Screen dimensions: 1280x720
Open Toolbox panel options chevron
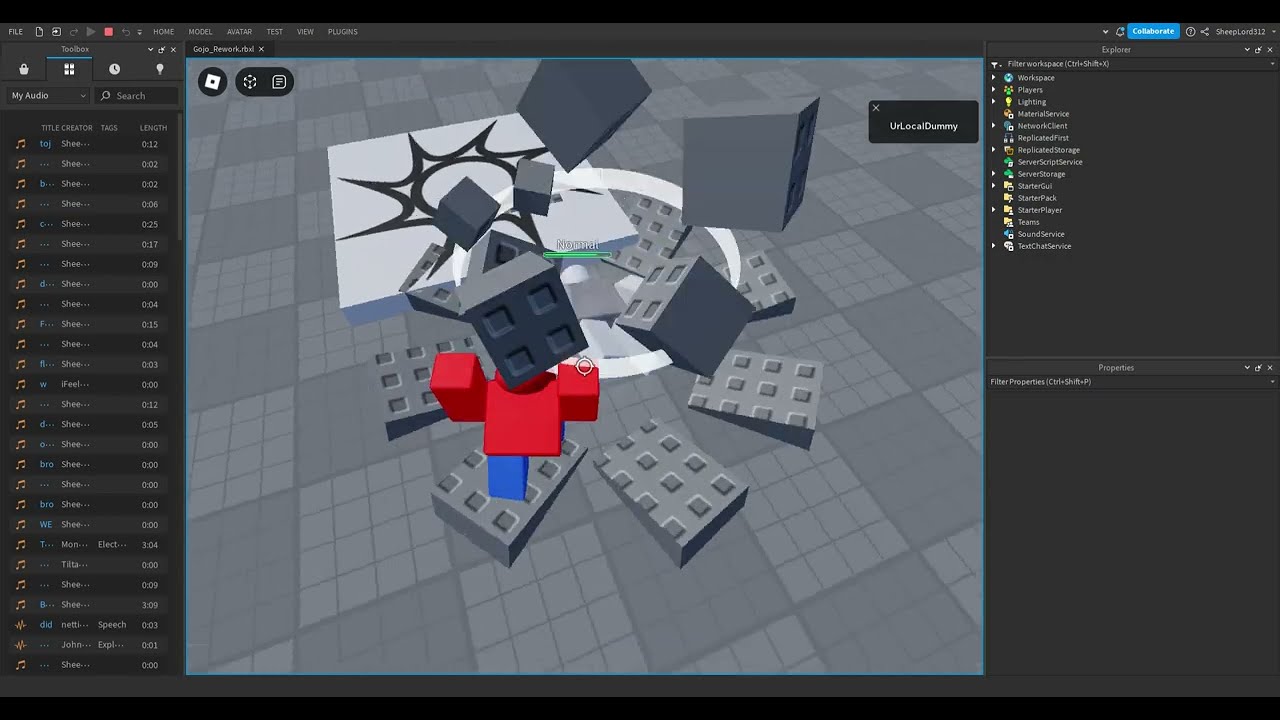151,49
